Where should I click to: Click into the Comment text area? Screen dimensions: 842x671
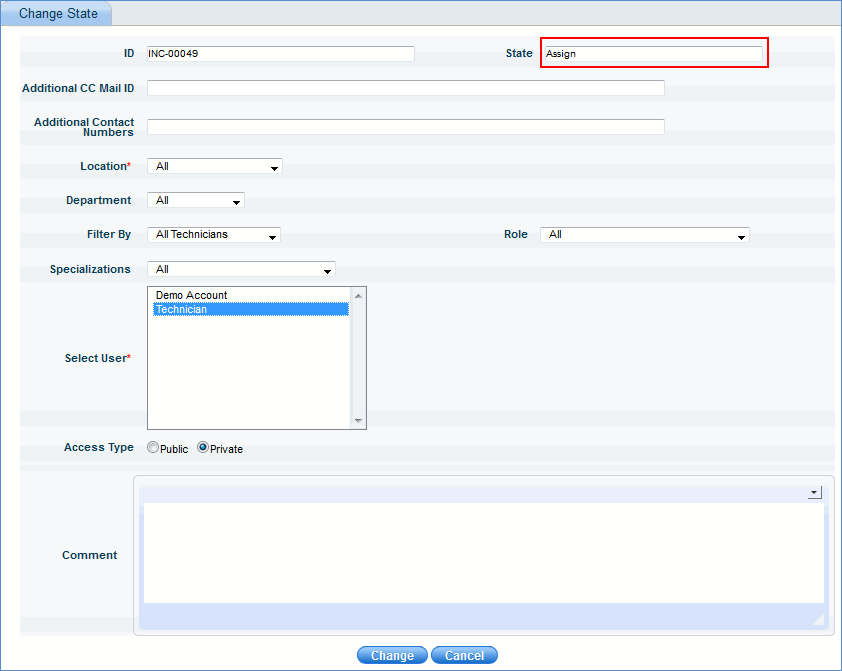[x=483, y=552]
